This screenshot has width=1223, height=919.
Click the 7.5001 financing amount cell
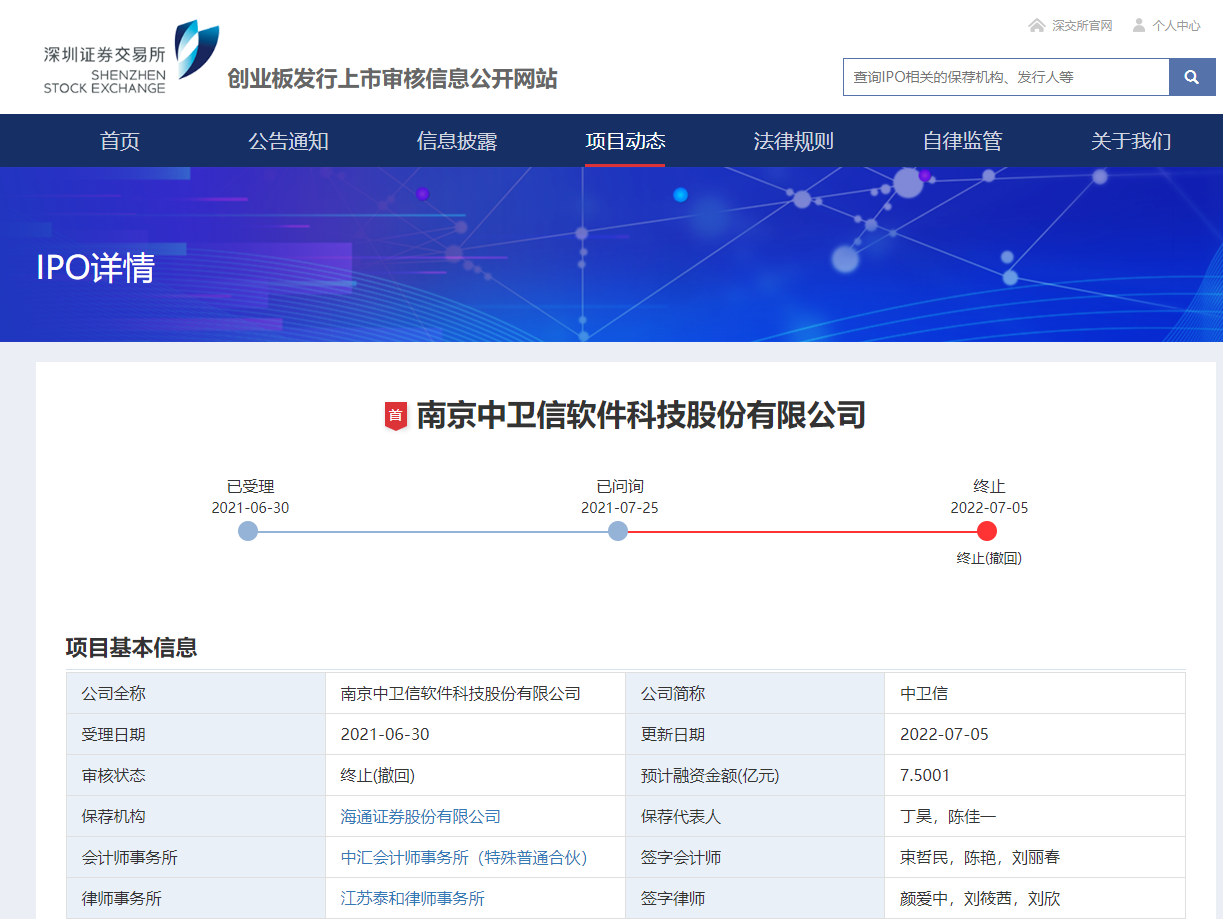(1034, 775)
